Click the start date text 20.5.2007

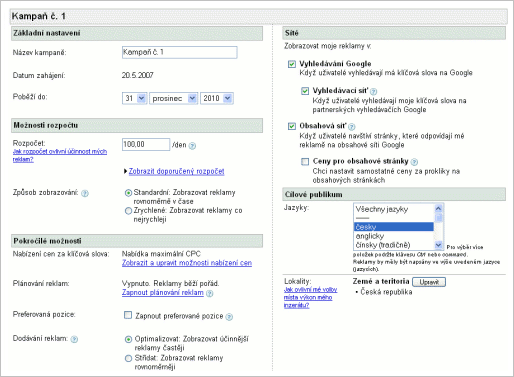pyautogui.click(x=138, y=75)
